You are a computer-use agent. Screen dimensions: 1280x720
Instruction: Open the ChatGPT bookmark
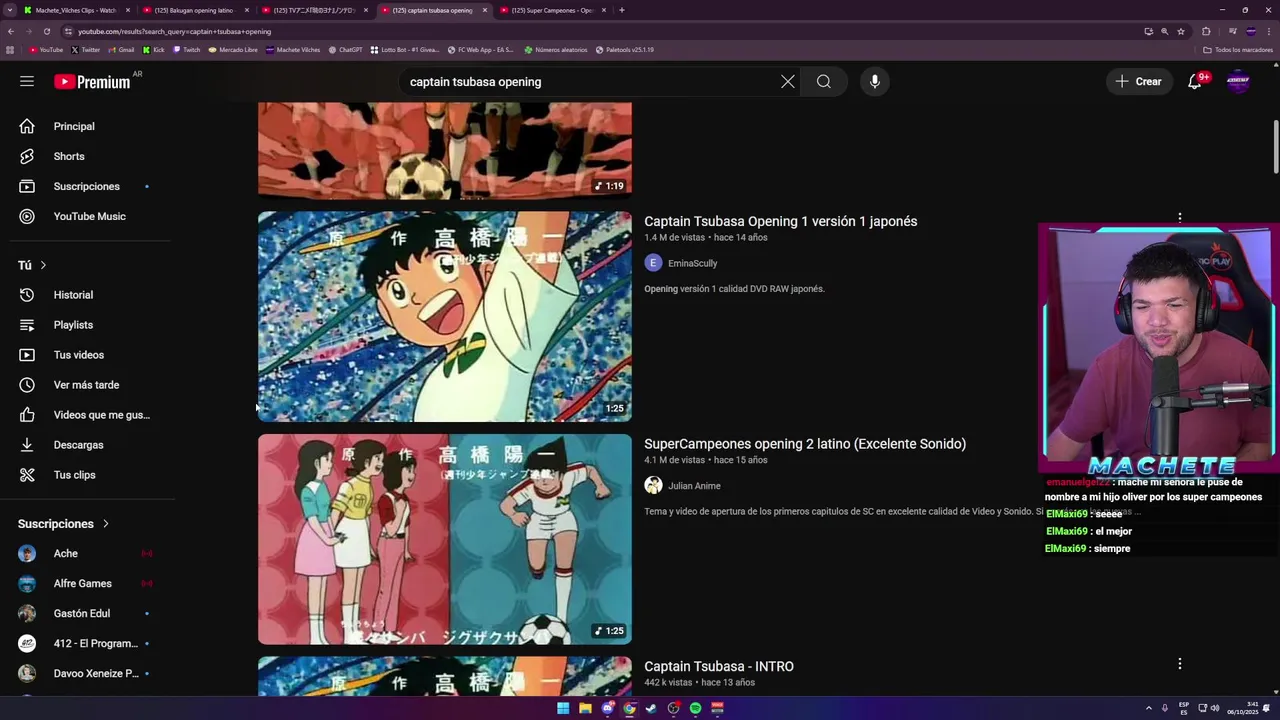(x=346, y=49)
